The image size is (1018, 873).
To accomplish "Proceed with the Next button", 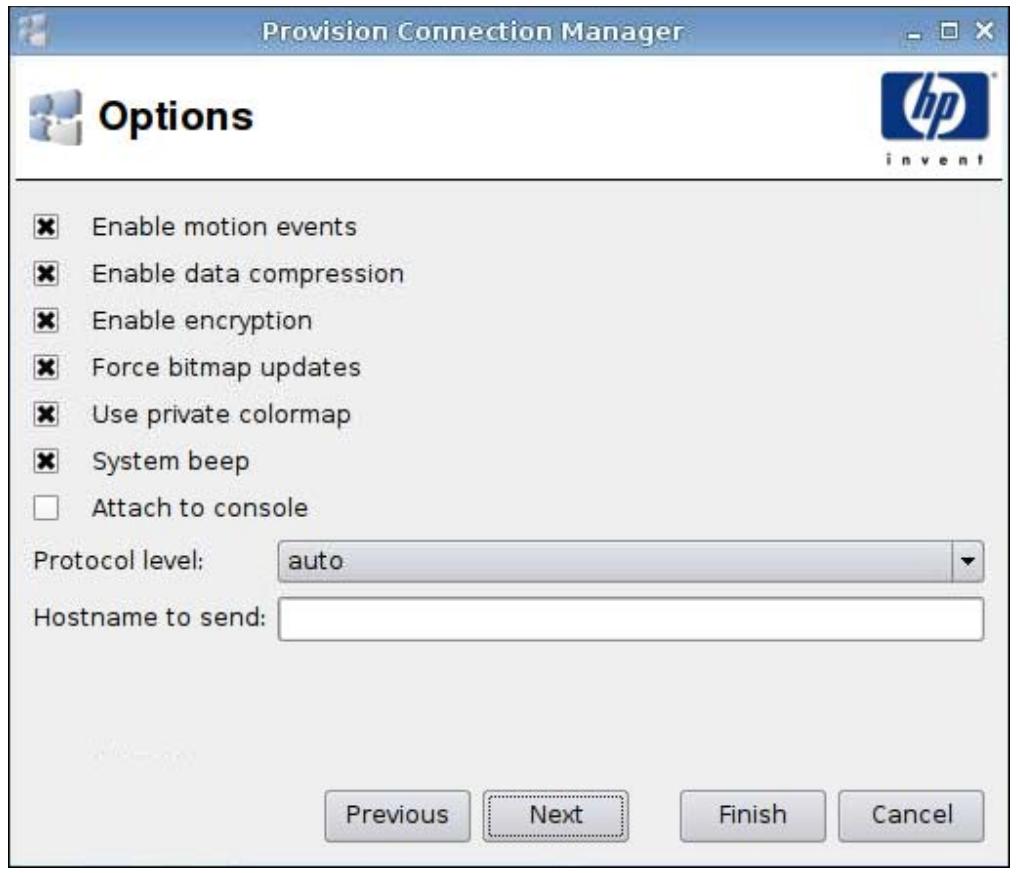I will (x=556, y=815).
